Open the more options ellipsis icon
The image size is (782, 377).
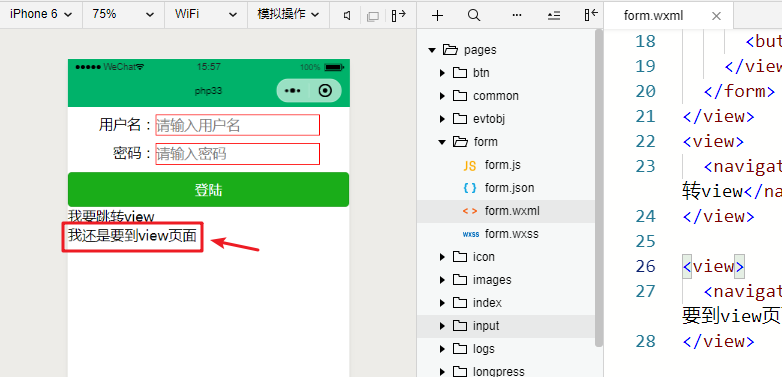pos(517,15)
